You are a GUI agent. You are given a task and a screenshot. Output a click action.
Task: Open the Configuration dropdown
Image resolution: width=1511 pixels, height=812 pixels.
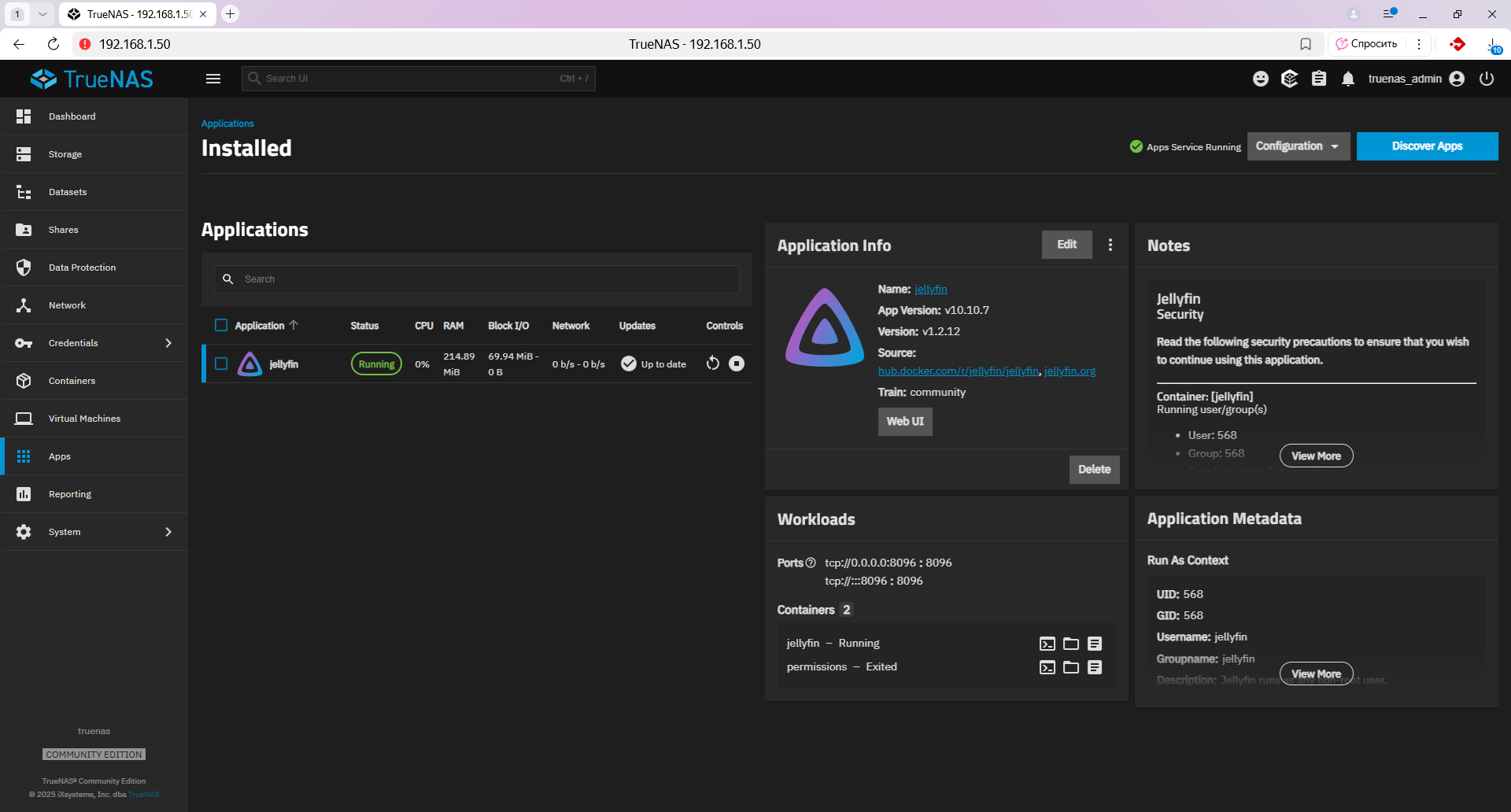pyautogui.click(x=1298, y=146)
